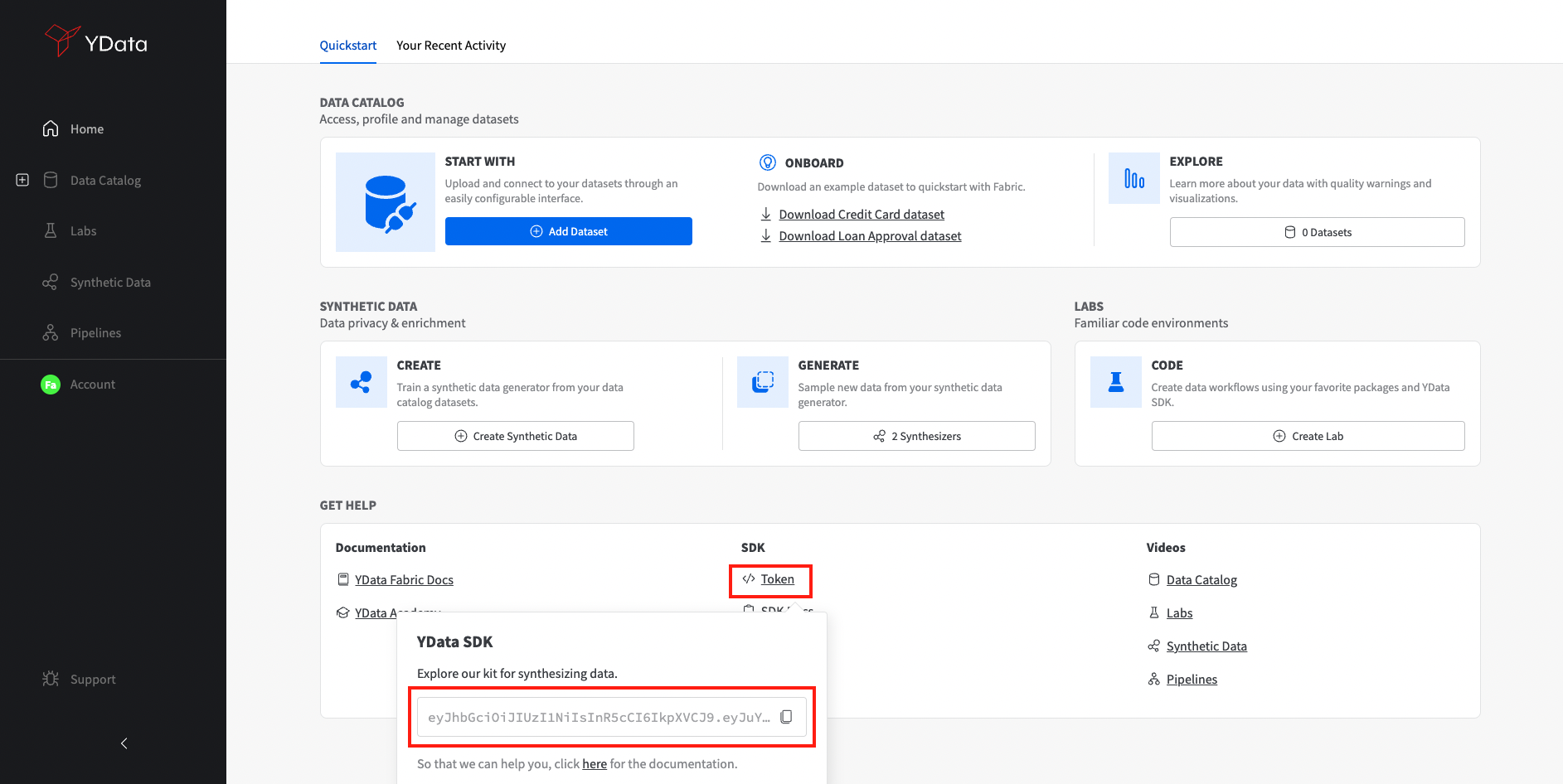The image size is (1563, 784).
Task: Click the Create Lab button
Action: point(1308,436)
